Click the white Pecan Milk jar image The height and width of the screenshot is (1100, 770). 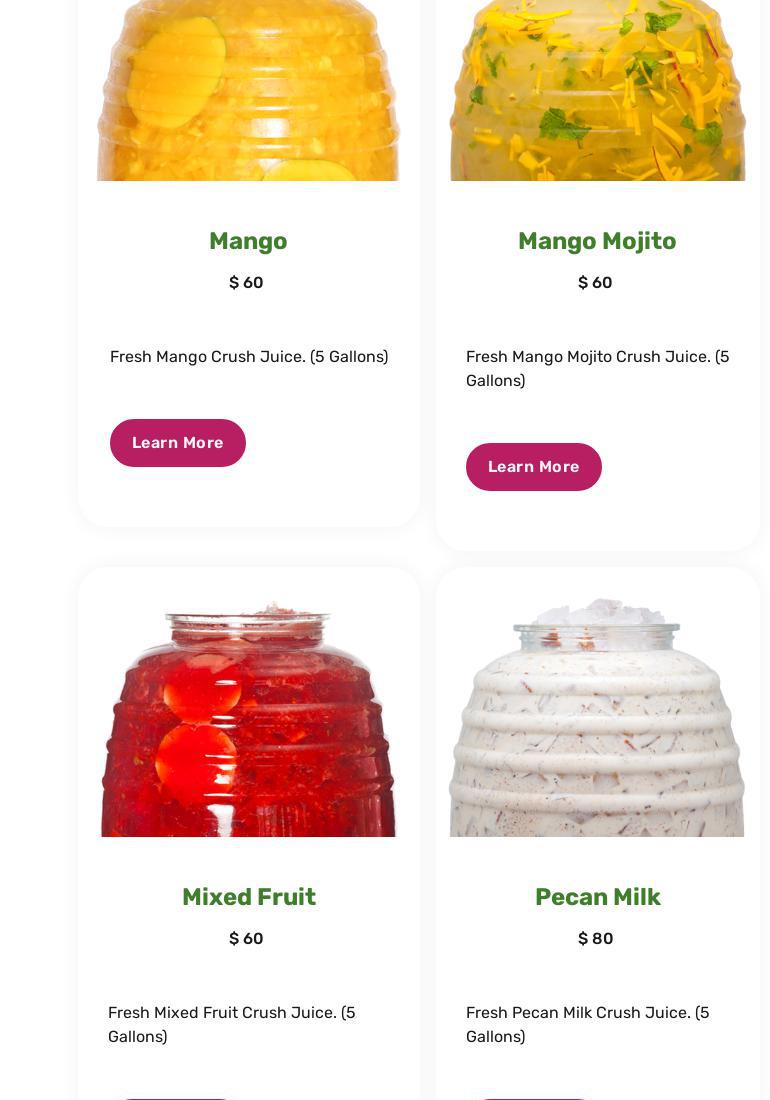click(x=597, y=717)
